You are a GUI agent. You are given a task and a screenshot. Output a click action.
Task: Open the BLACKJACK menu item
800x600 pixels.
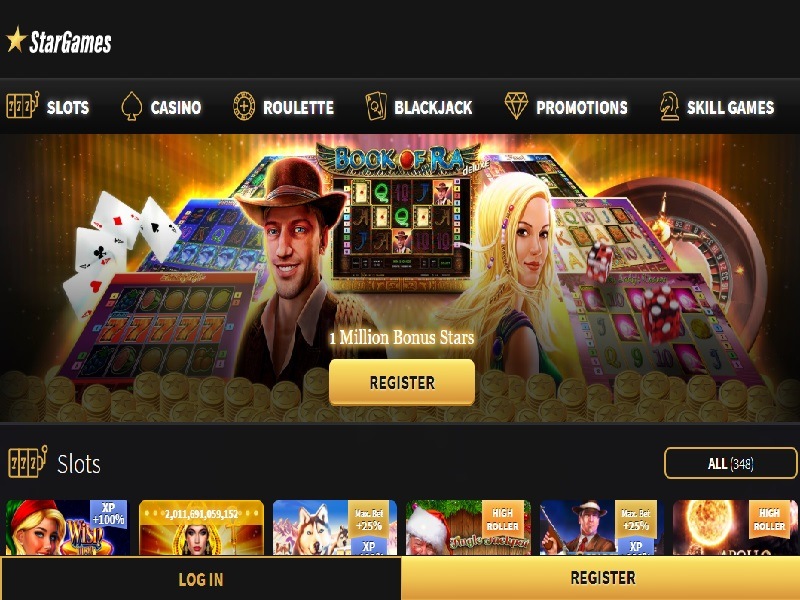coord(433,108)
